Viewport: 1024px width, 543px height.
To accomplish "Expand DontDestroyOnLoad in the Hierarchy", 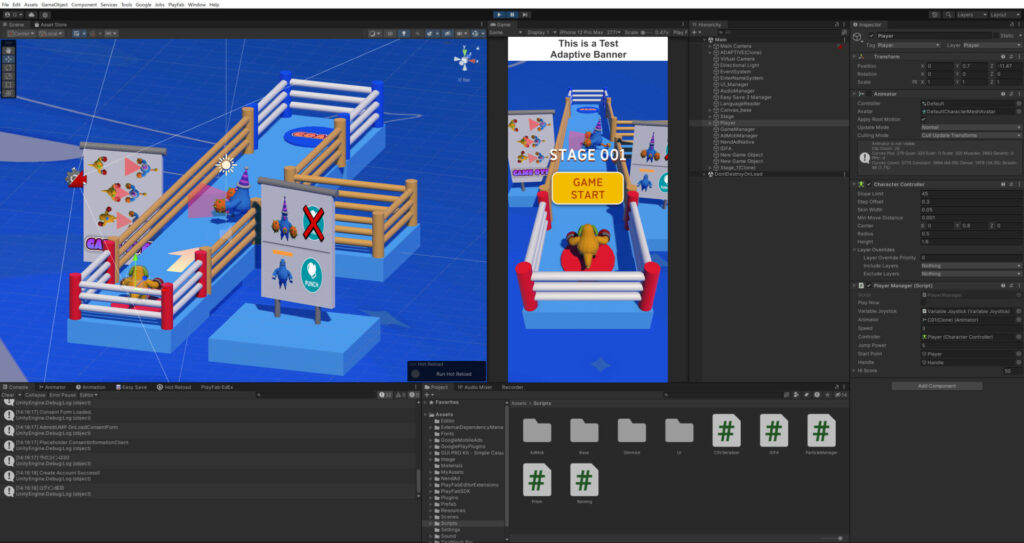I will [705, 174].
